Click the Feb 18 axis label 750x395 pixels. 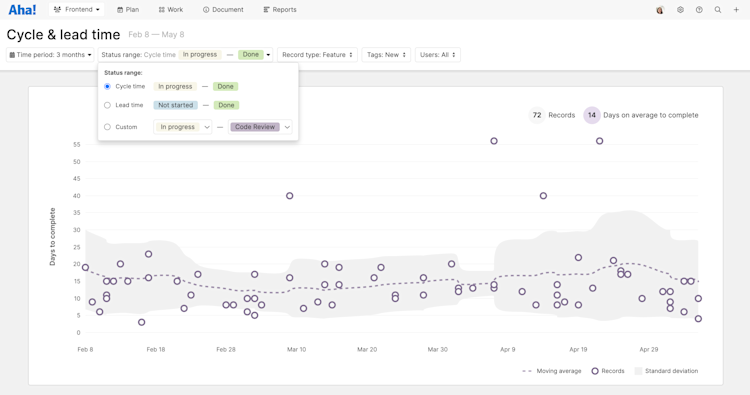click(x=155, y=350)
